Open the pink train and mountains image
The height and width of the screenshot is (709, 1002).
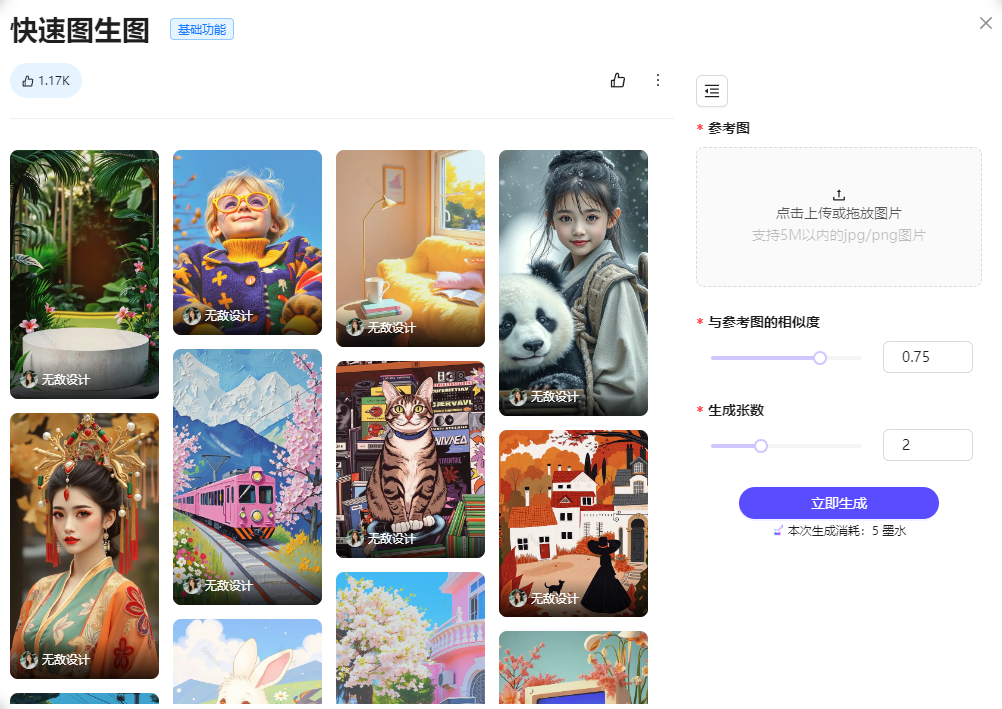[247, 477]
